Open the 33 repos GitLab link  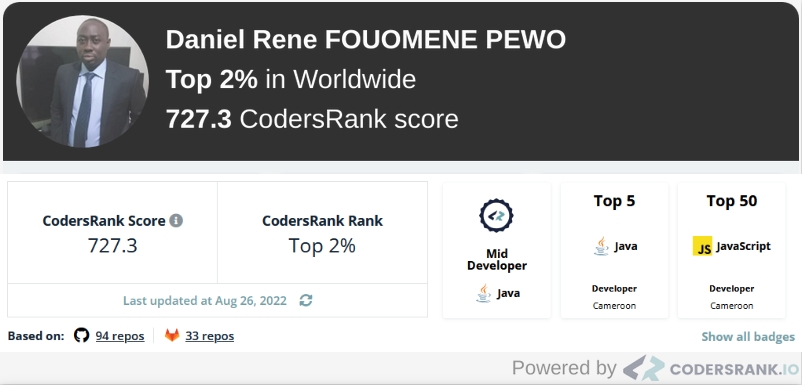(210, 336)
